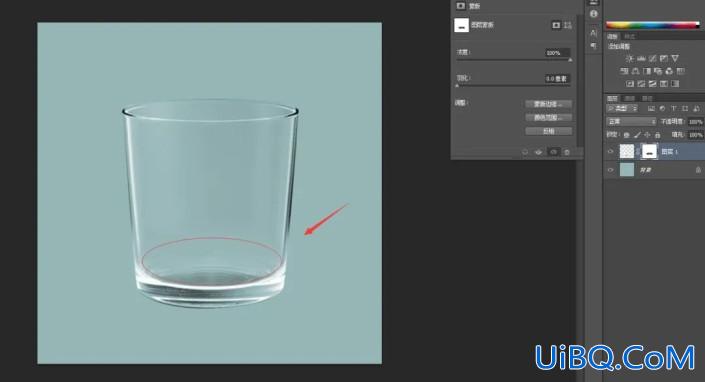Viewport: 705px width, 382px height.
Task: Switch to the Channels tab beside Layers
Action: click(x=629, y=98)
